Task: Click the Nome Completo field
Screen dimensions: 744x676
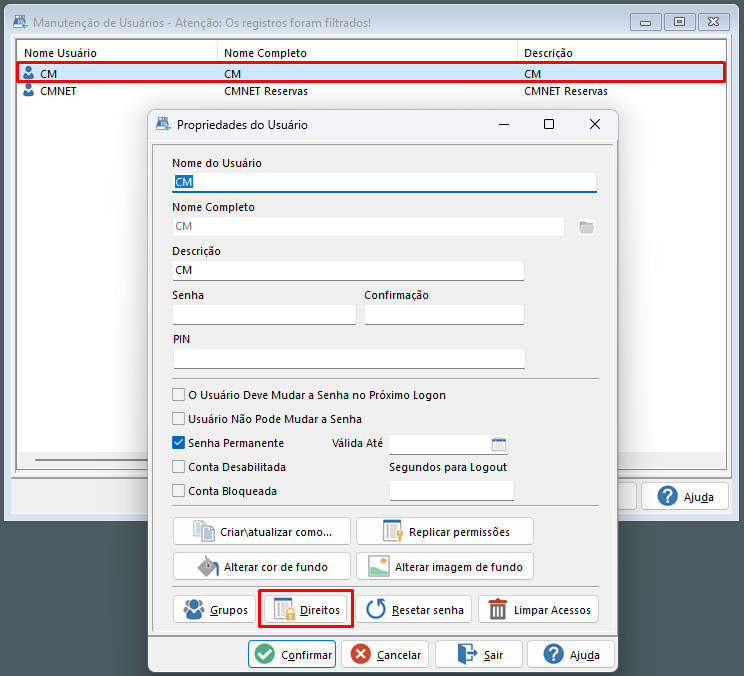Action: tap(368, 226)
